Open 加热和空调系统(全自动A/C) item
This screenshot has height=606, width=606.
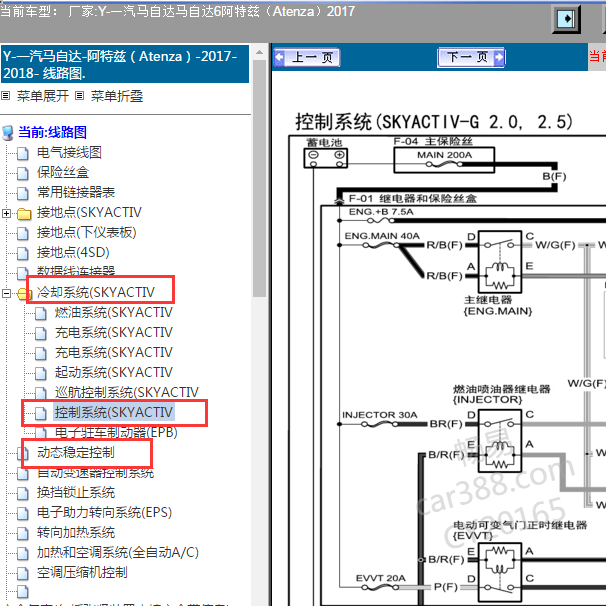coord(117,553)
